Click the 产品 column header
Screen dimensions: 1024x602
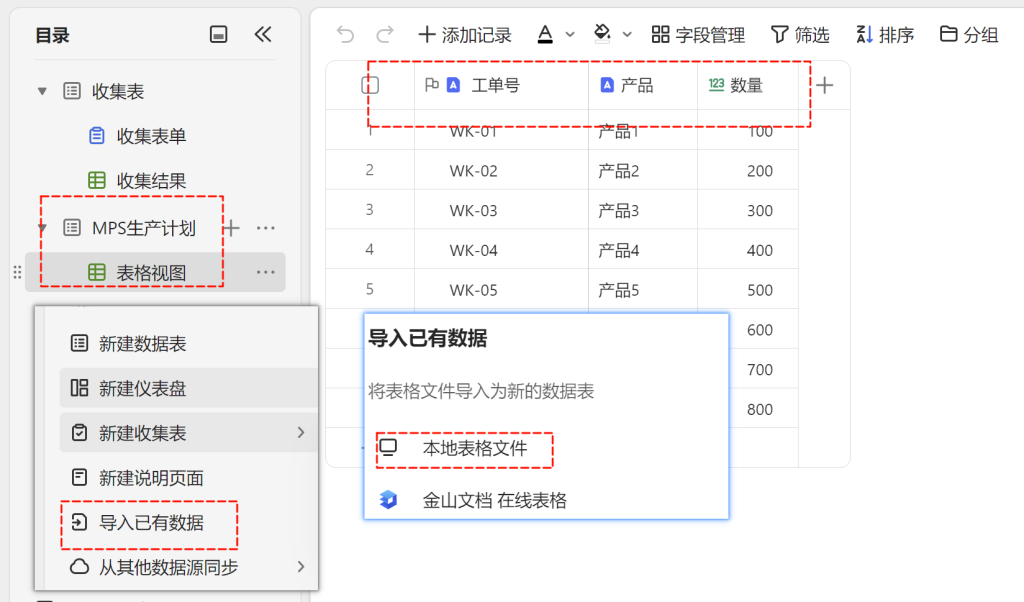(637, 86)
